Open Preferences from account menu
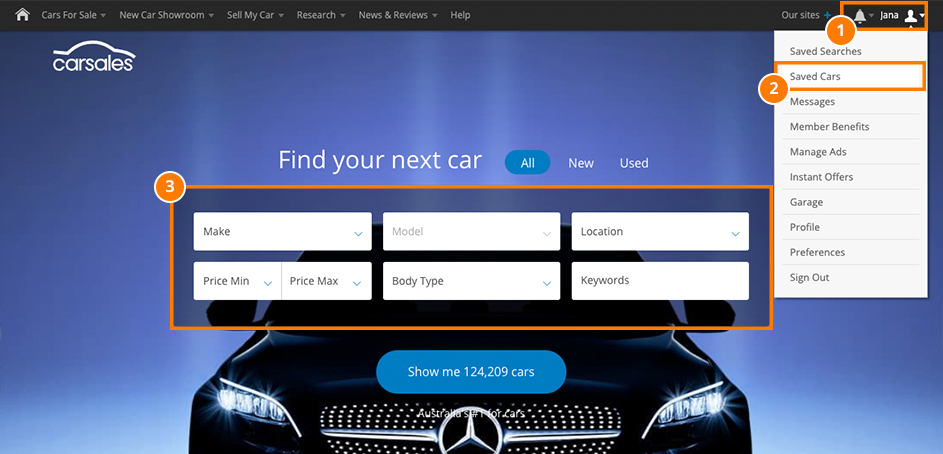 (x=850, y=252)
